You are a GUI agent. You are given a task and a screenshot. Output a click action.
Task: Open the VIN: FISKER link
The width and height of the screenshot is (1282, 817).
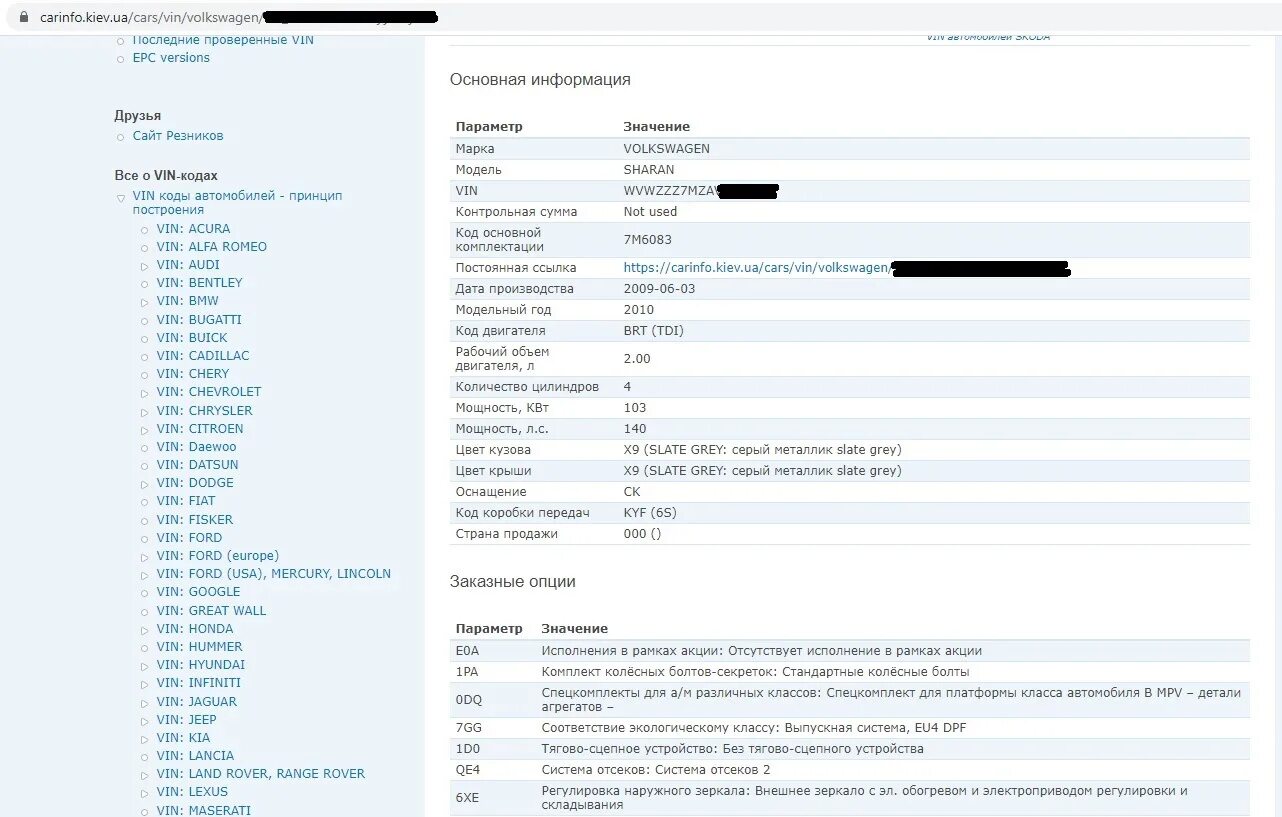[194, 520]
